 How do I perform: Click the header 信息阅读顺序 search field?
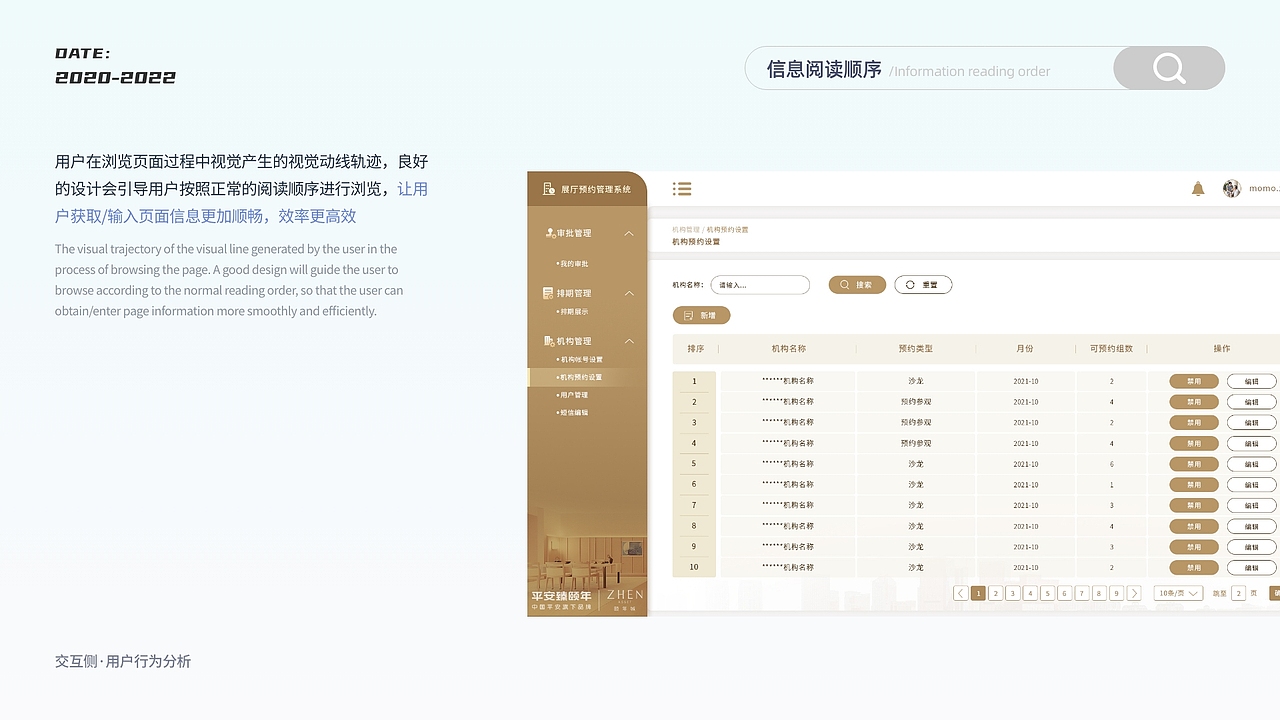coord(930,68)
